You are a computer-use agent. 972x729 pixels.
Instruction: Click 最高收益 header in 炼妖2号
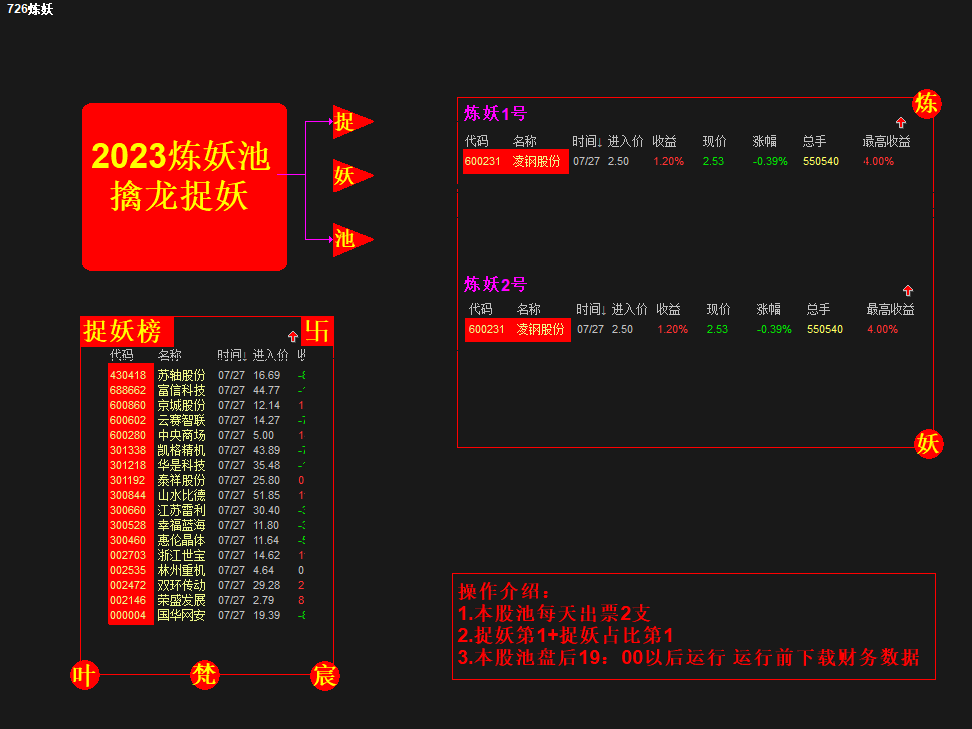[x=890, y=309]
